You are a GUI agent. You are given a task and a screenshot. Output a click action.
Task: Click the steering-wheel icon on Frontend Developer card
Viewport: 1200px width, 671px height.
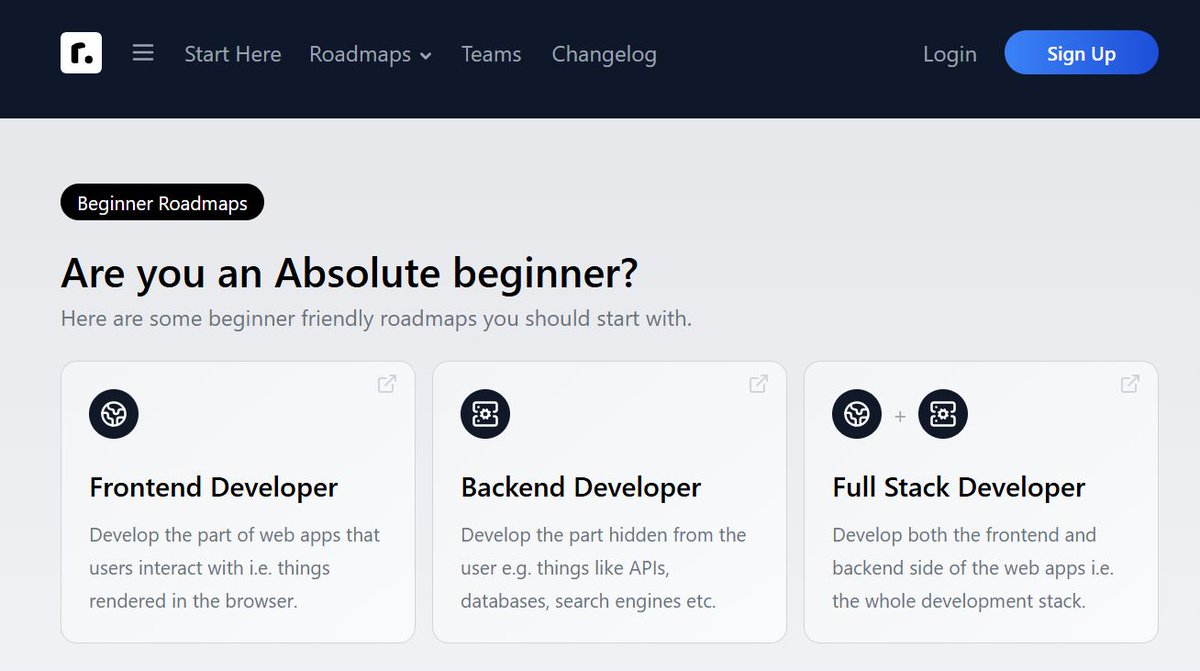[x=113, y=413]
